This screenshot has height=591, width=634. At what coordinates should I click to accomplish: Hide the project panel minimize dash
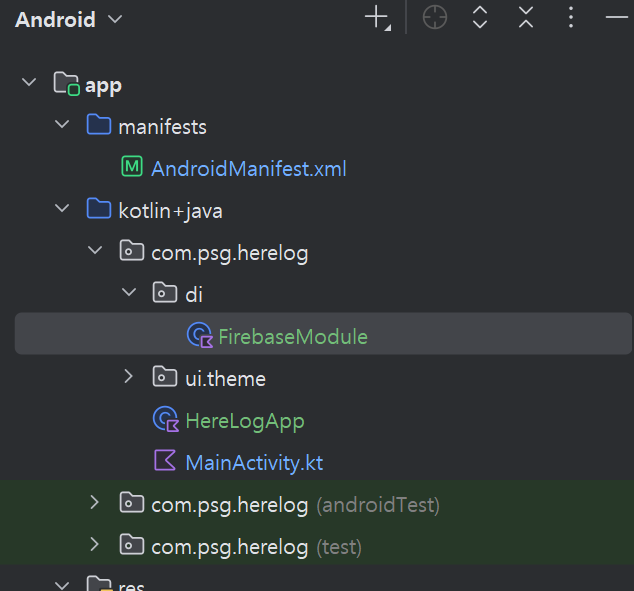pyautogui.click(x=617, y=17)
